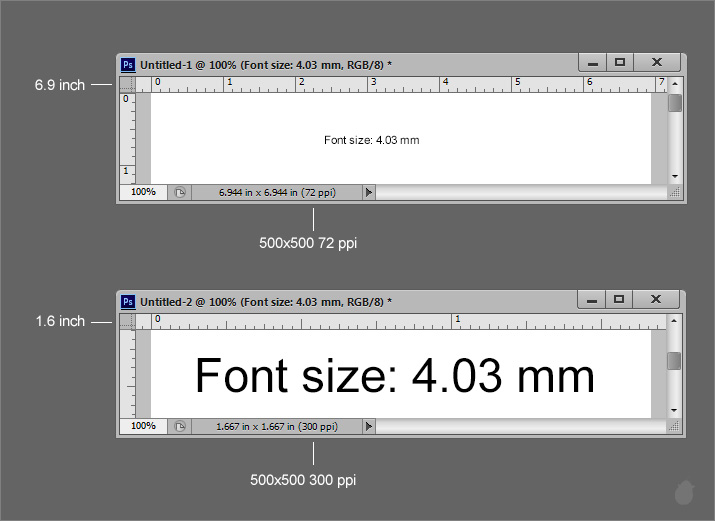715x521 pixels.
Task: Click the 6.944 in x 6.944 in document info
Action: tap(275, 192)
